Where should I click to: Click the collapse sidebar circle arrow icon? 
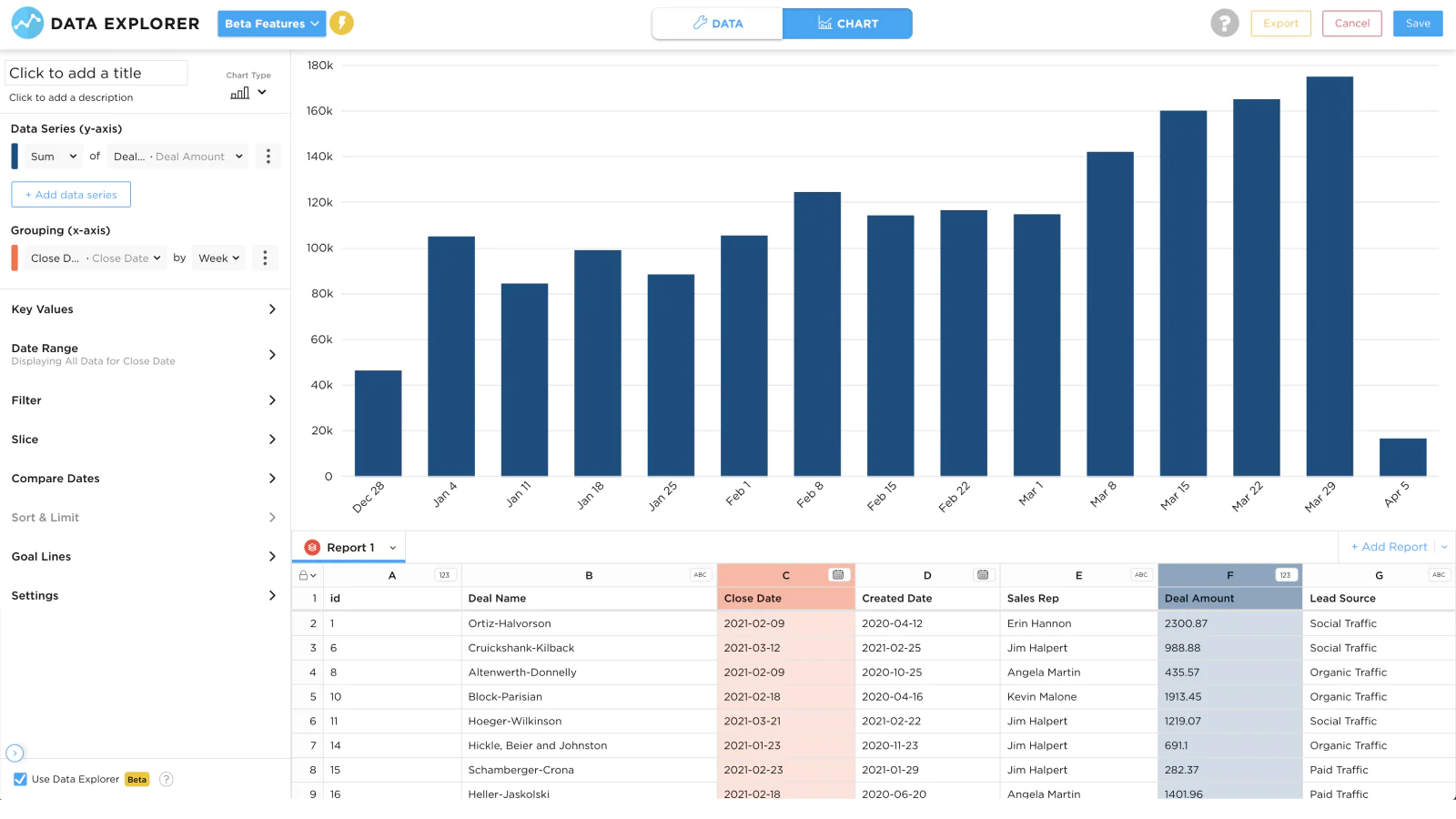pos(15,753)
